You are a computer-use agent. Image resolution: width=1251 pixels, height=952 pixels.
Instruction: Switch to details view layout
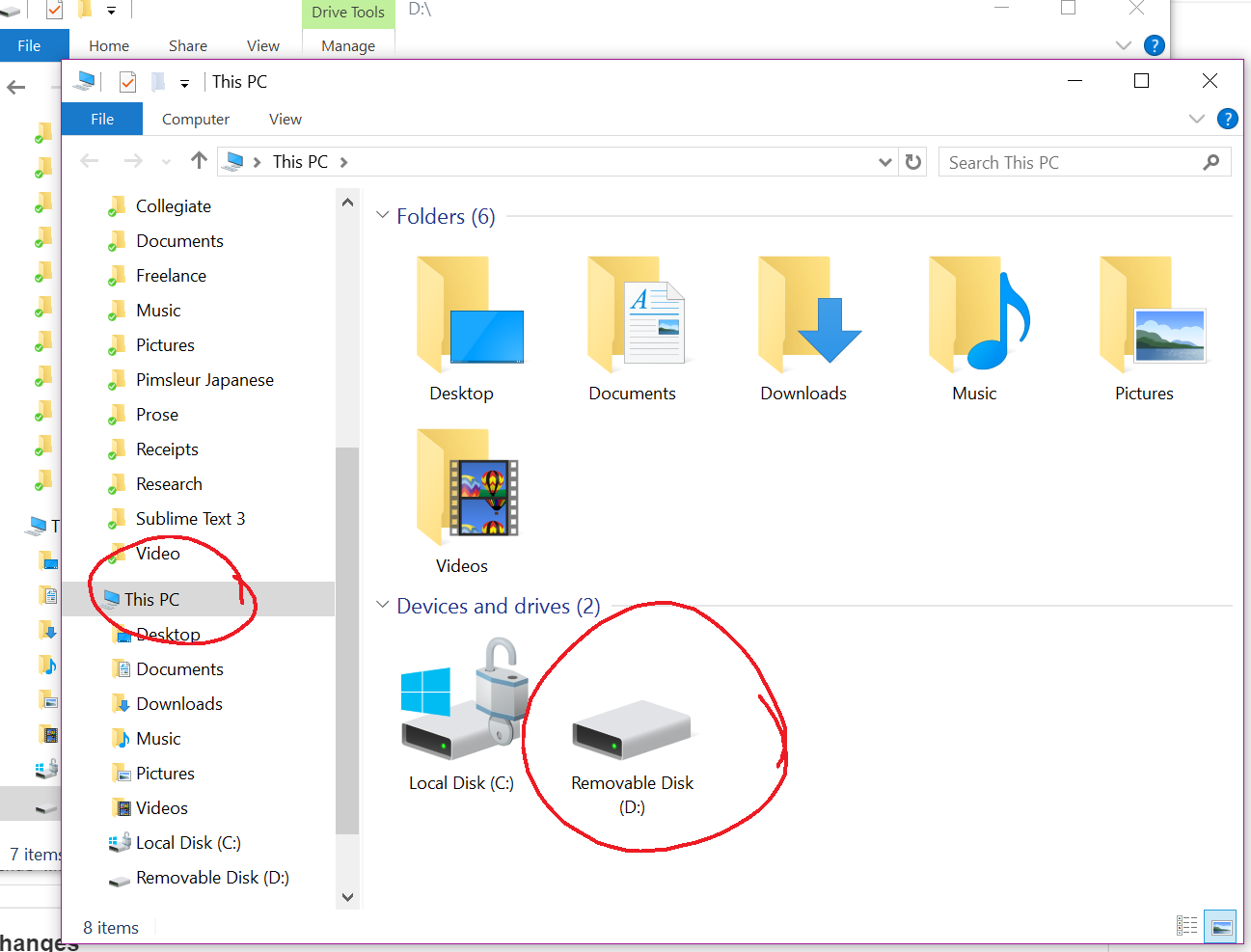[1187, 927]
